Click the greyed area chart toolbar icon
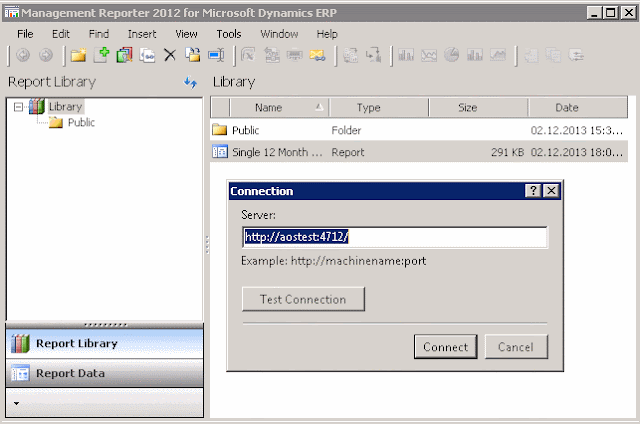This screenshot has height=424, width=640. click(x=498, y=55)
